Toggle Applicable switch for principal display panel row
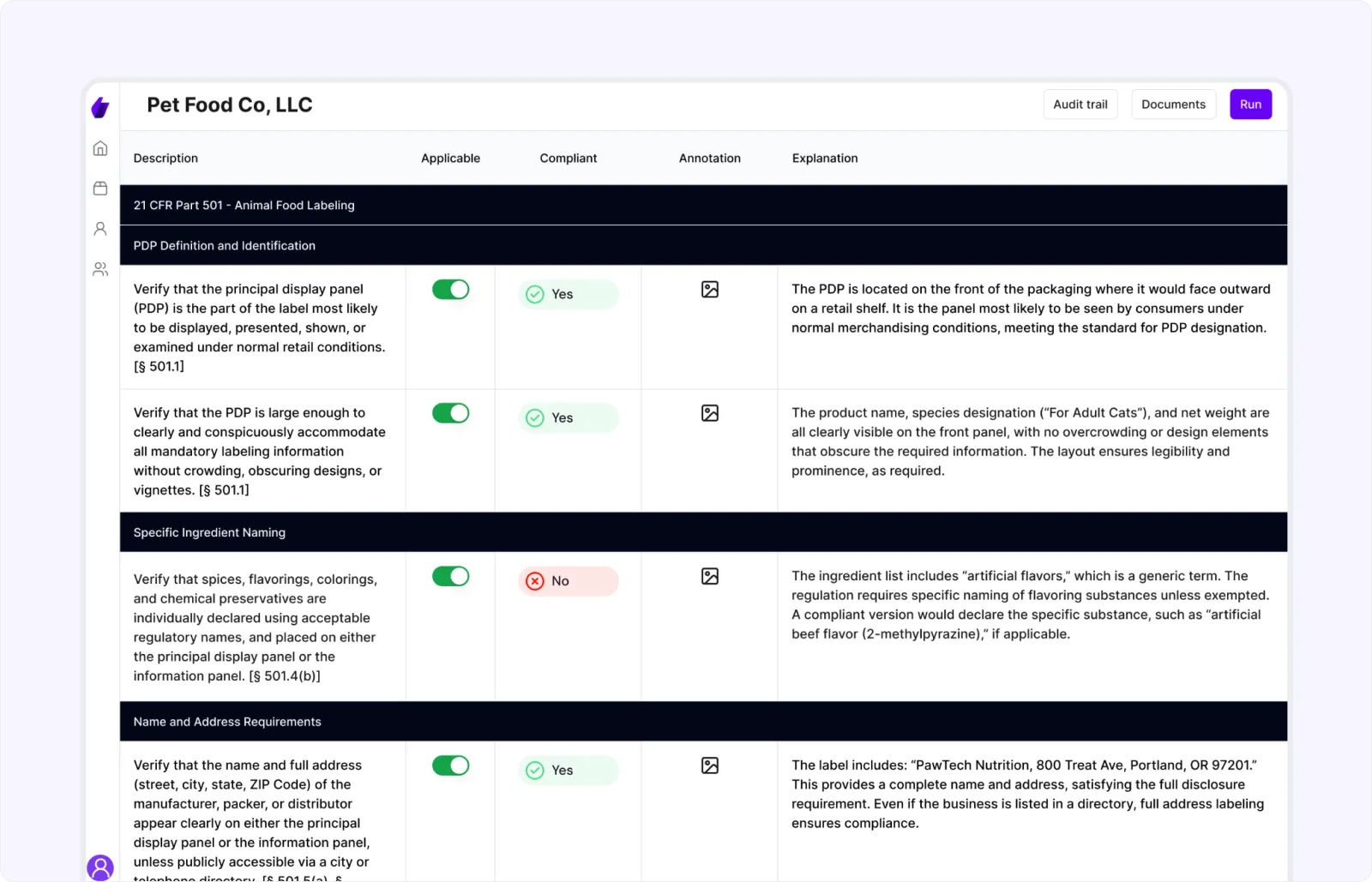 [450, 290]
